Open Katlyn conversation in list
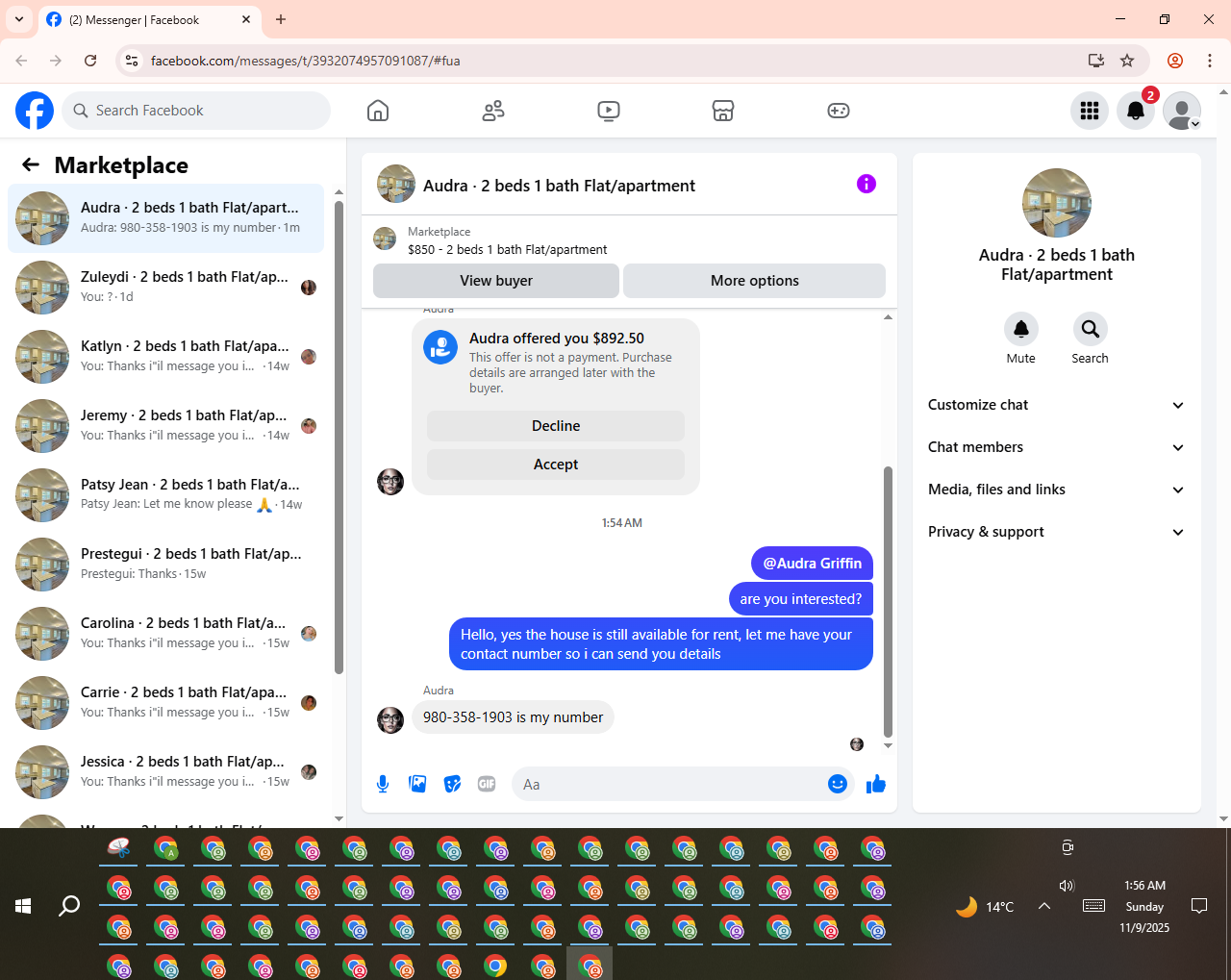 point(165,357)
